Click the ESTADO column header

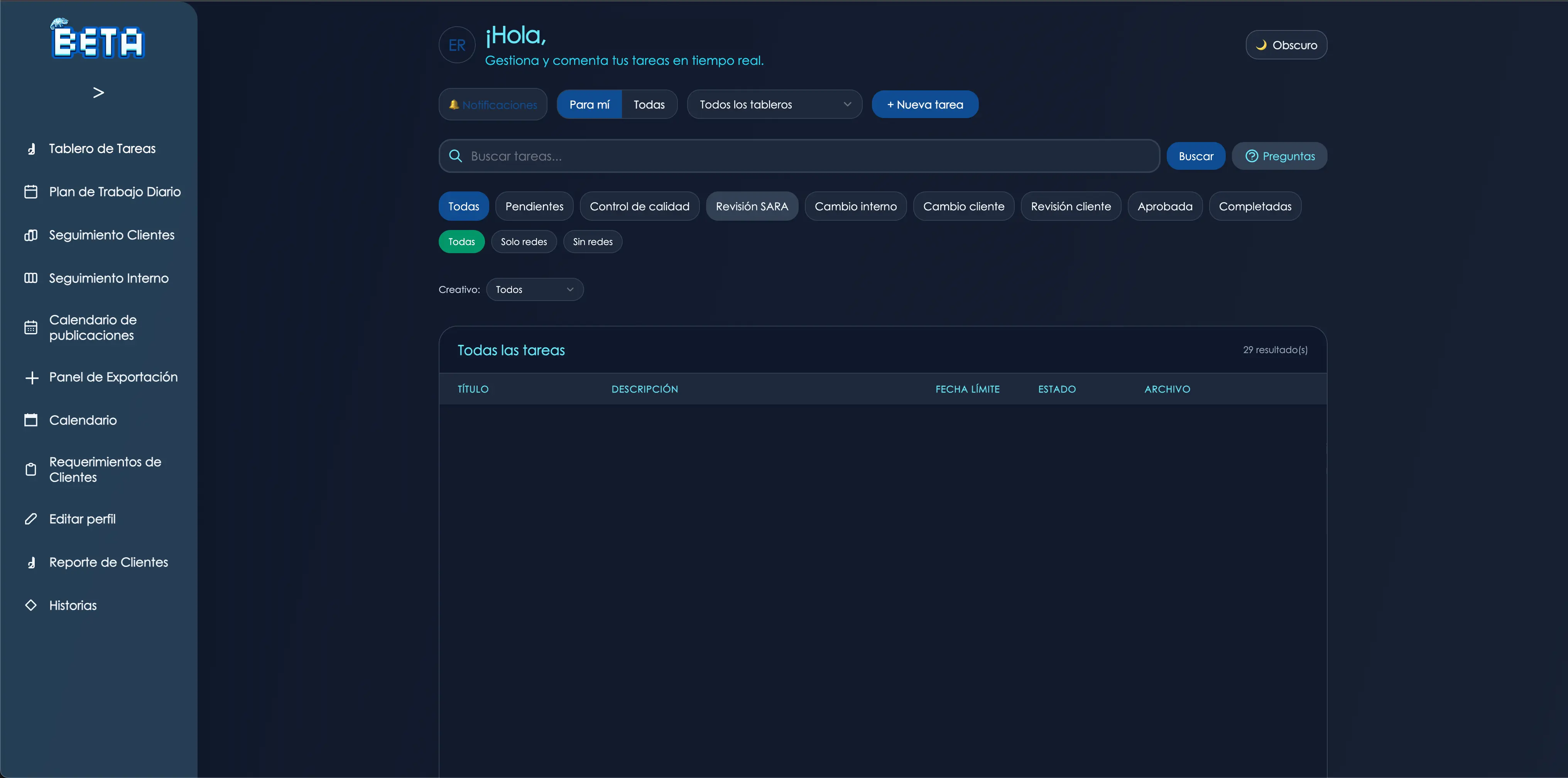click(x=1057, y=390)
